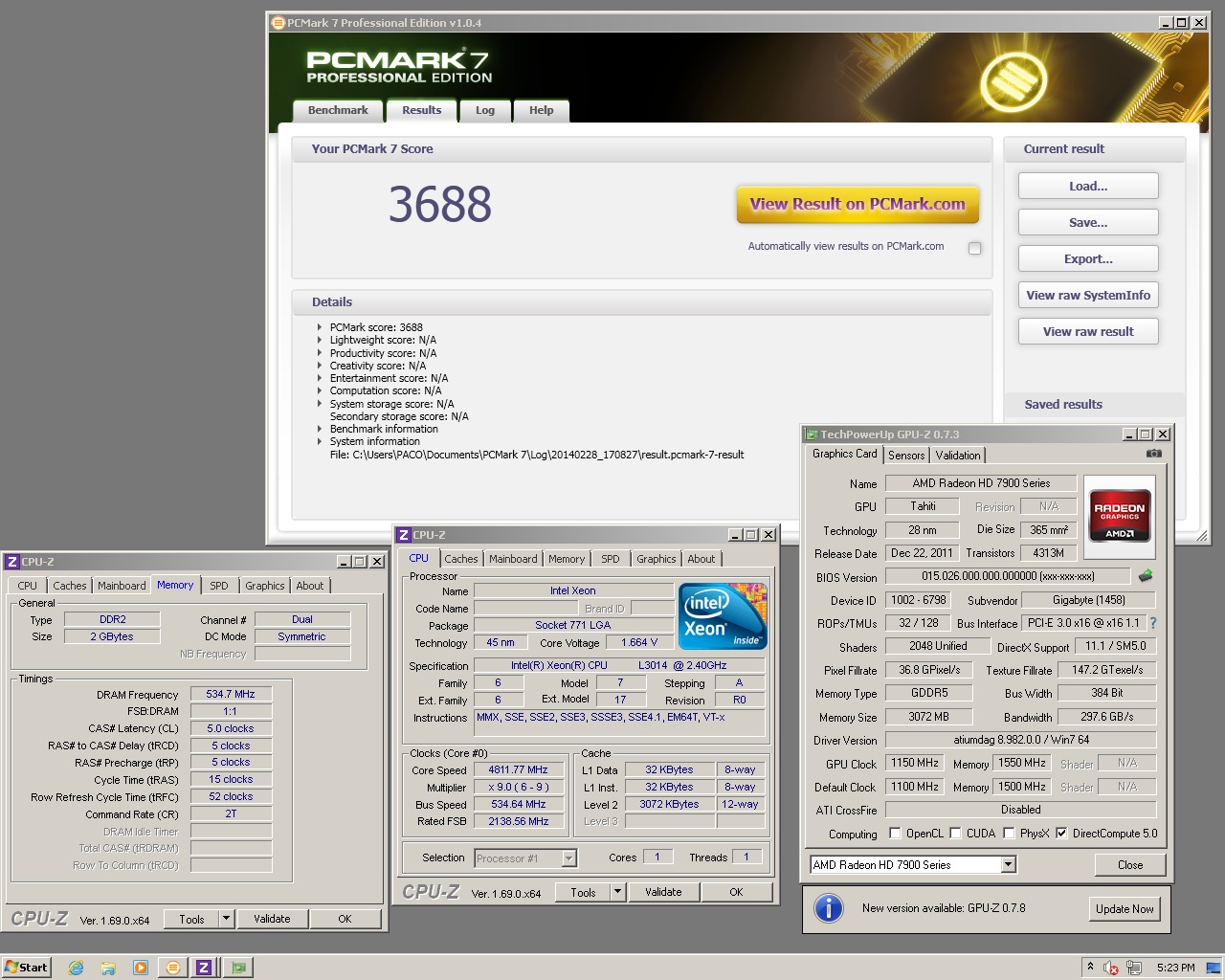Open the Windows Start menu
The height and width of the screenshot is (980, 1225).
(x=26, y=968)
